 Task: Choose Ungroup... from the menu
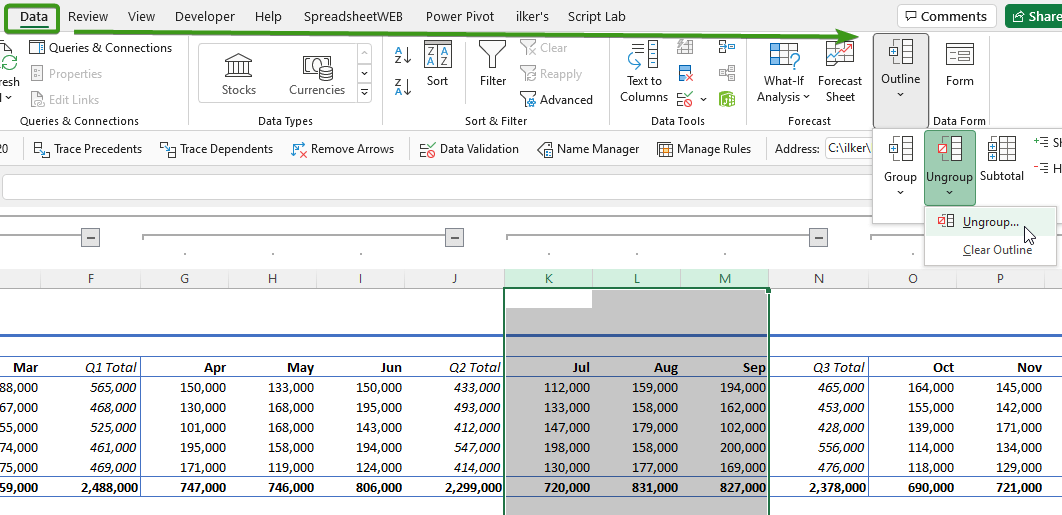[990, 222]
